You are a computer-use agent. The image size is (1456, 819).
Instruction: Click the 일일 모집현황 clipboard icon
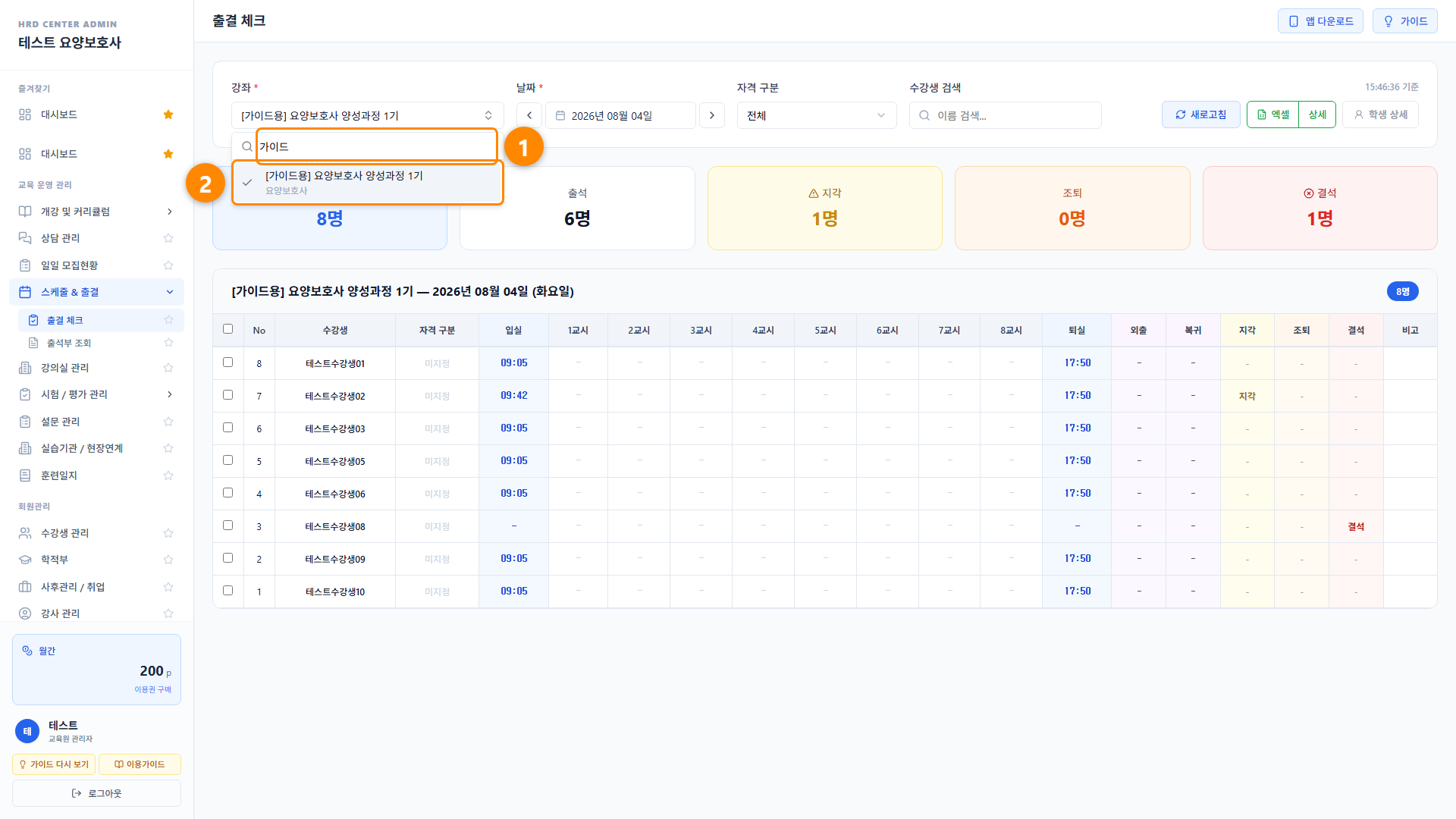coord(25,265)
